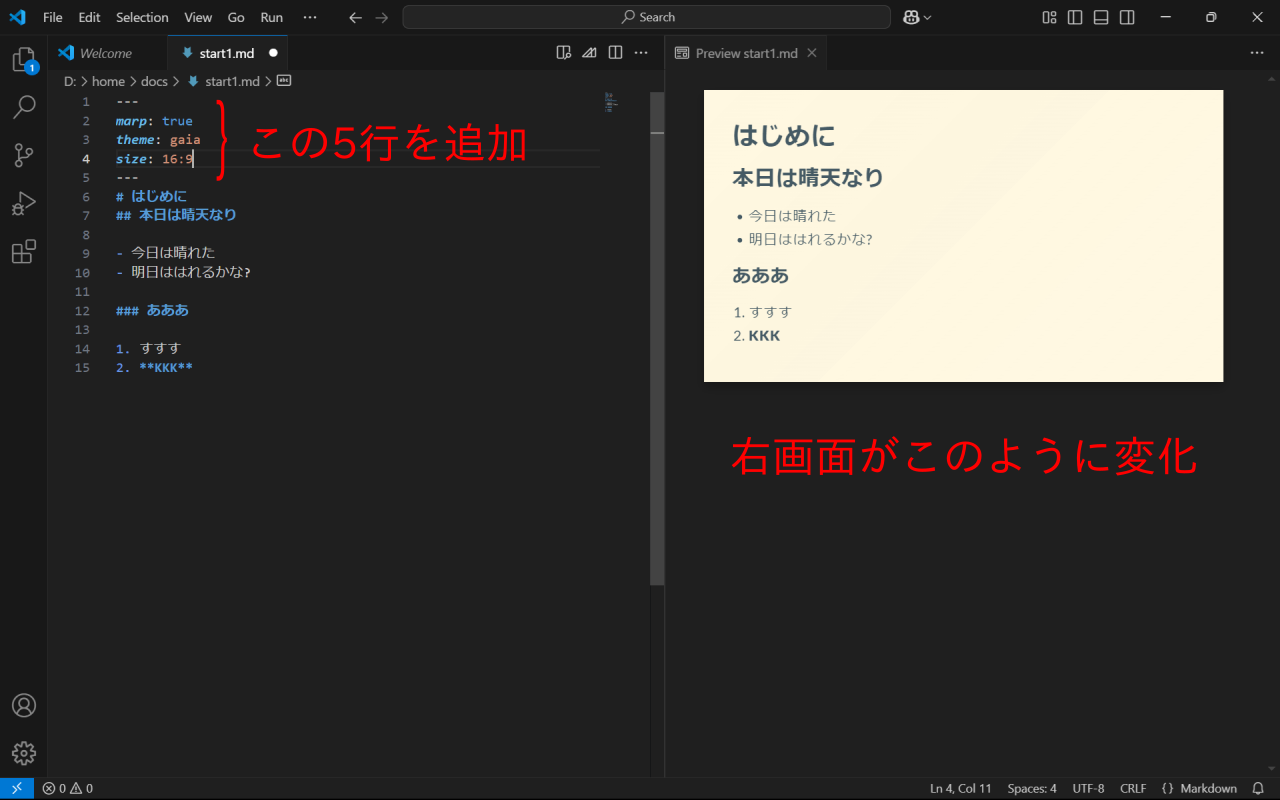
Task: Toggle the primary side bar
Action: coord(1075,17)
